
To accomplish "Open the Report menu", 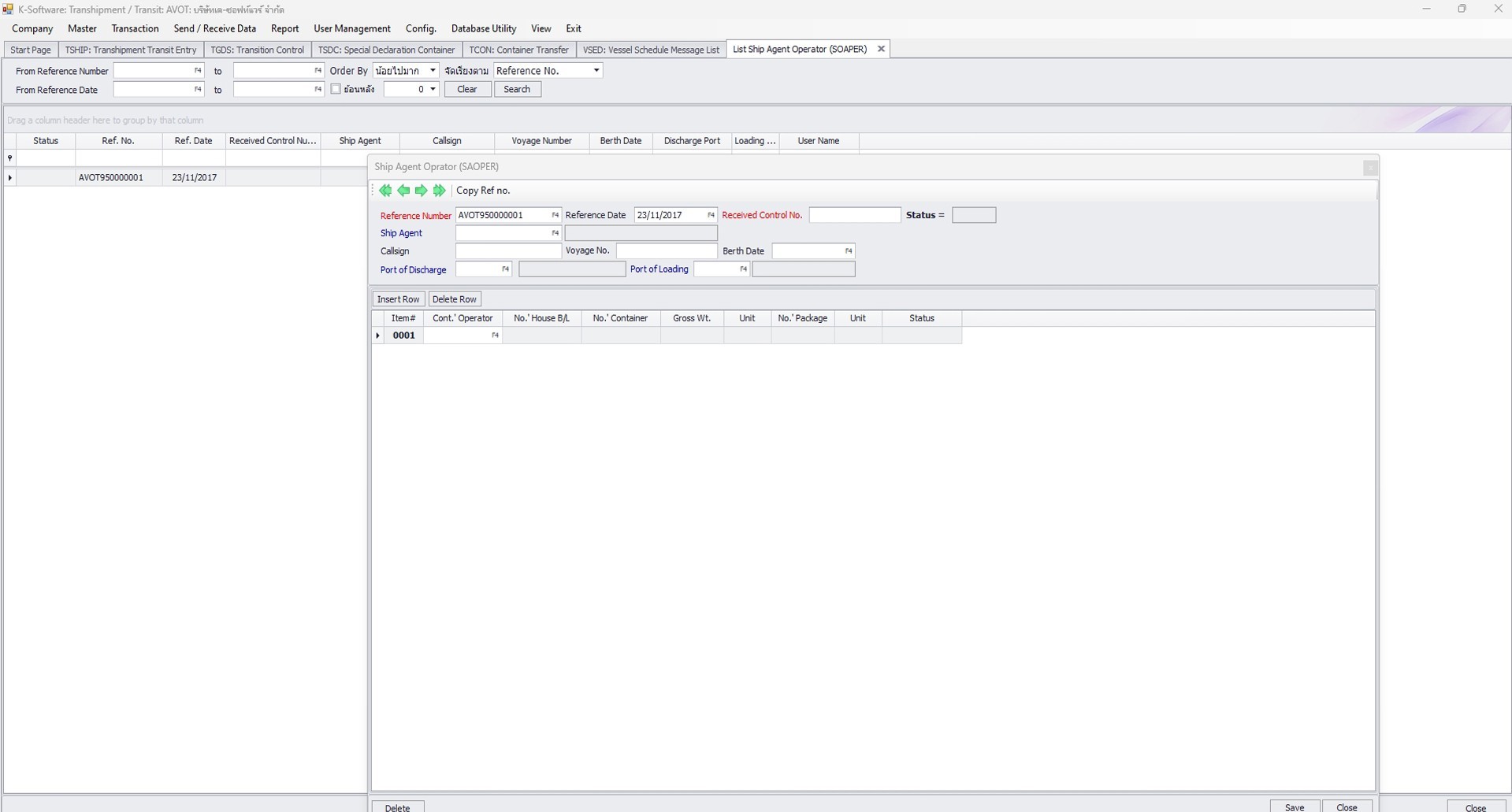I will (284, 28).
